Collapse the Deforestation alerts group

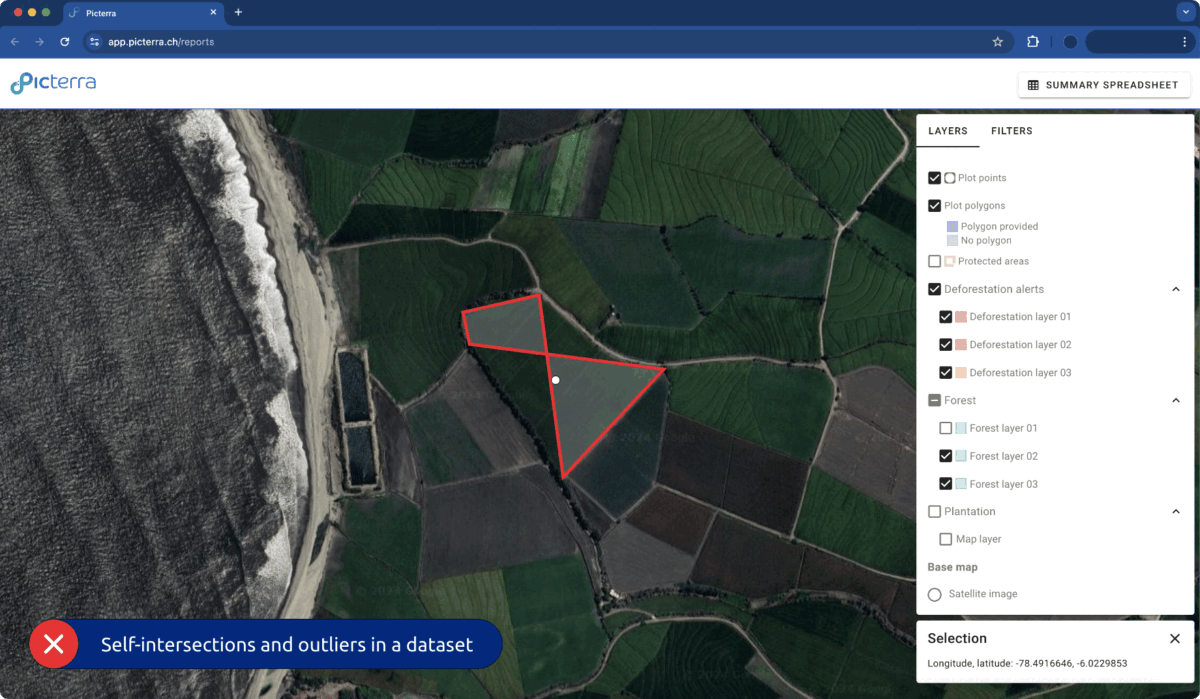click(x=1176, y=289)
